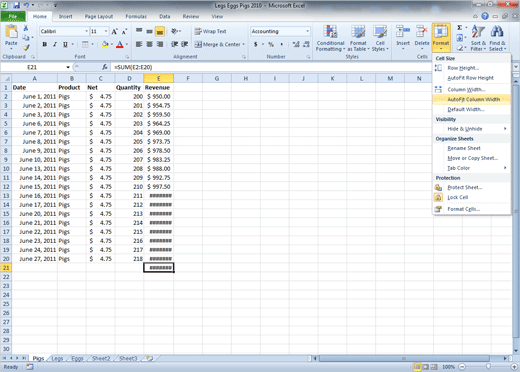
Task: Choose Format Cells menu item
Action: tap(472, 209)
